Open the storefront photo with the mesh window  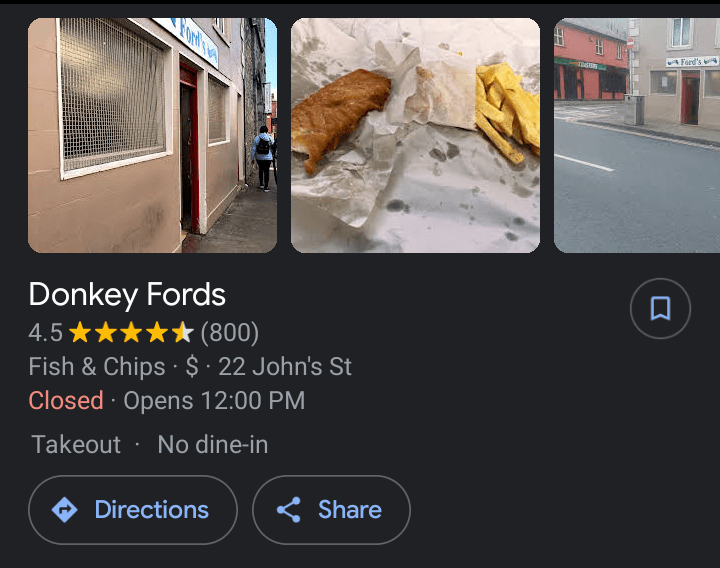coord(152,135)
